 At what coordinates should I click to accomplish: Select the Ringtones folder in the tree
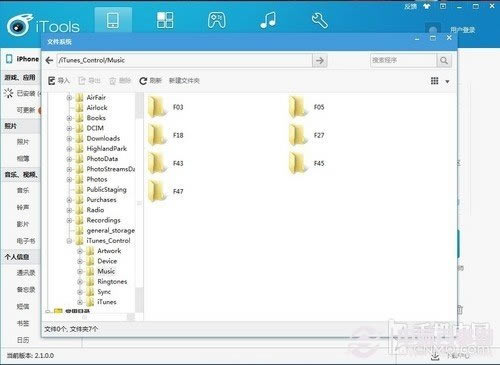112,282
